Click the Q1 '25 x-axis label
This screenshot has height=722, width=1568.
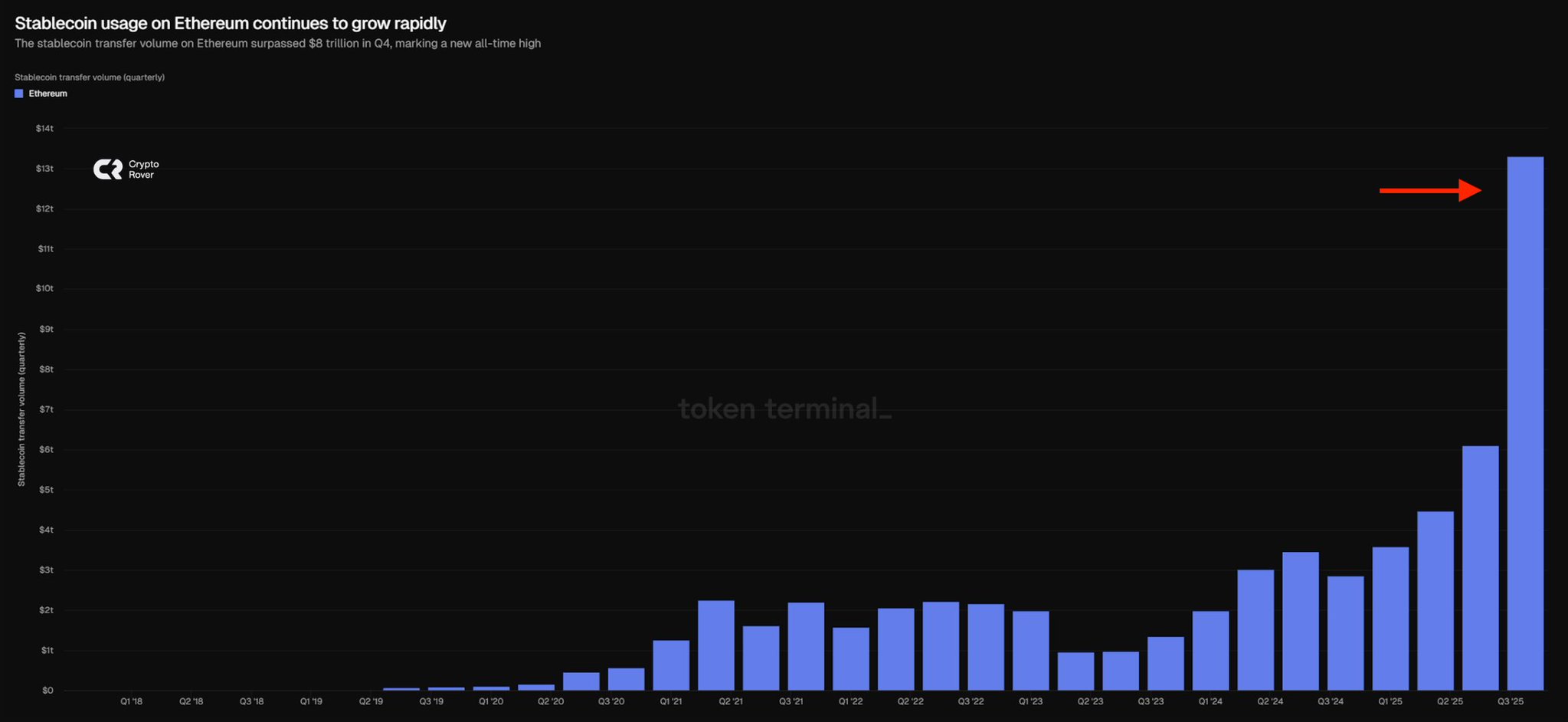[1390, 701]
